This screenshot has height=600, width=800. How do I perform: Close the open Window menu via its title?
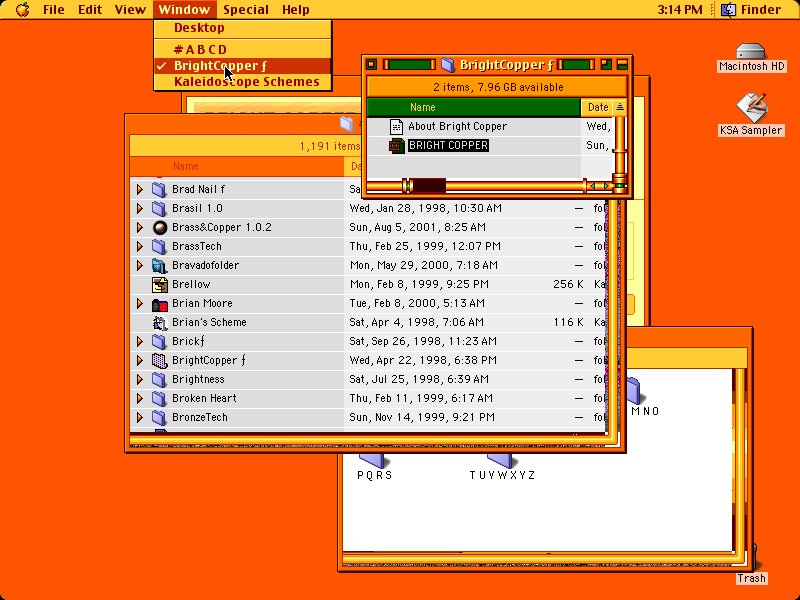184,10
